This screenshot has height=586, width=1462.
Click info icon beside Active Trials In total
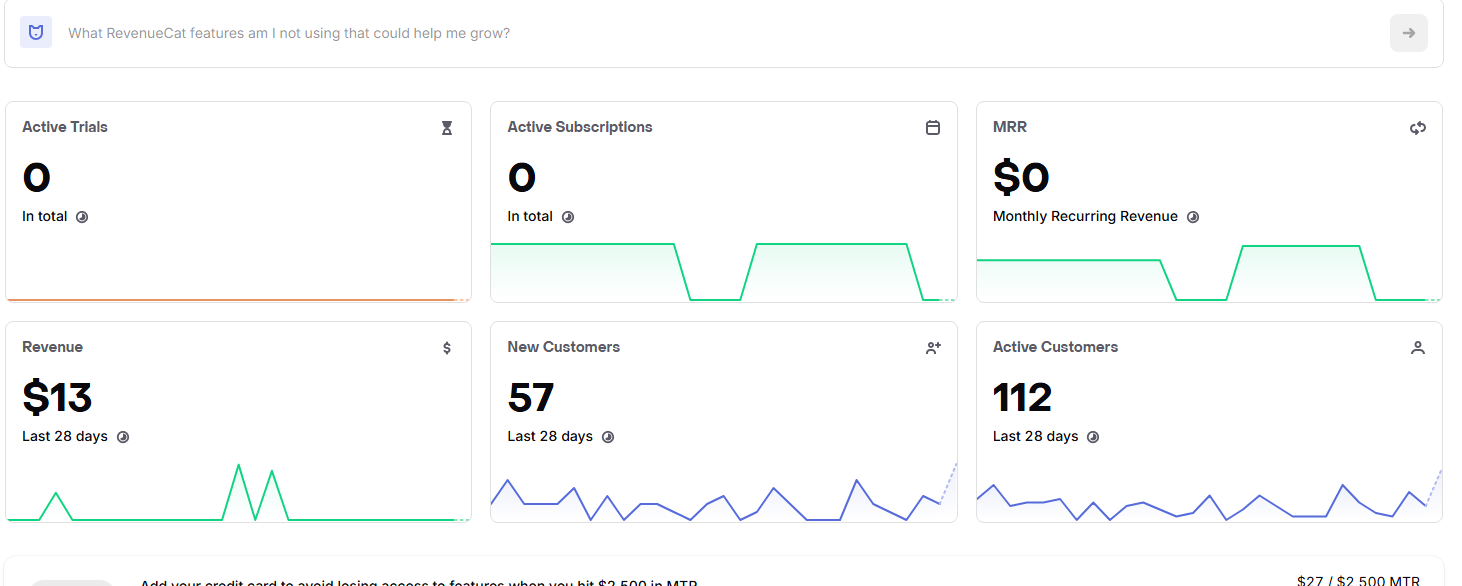pyautogui.click(x=82, y=217)
